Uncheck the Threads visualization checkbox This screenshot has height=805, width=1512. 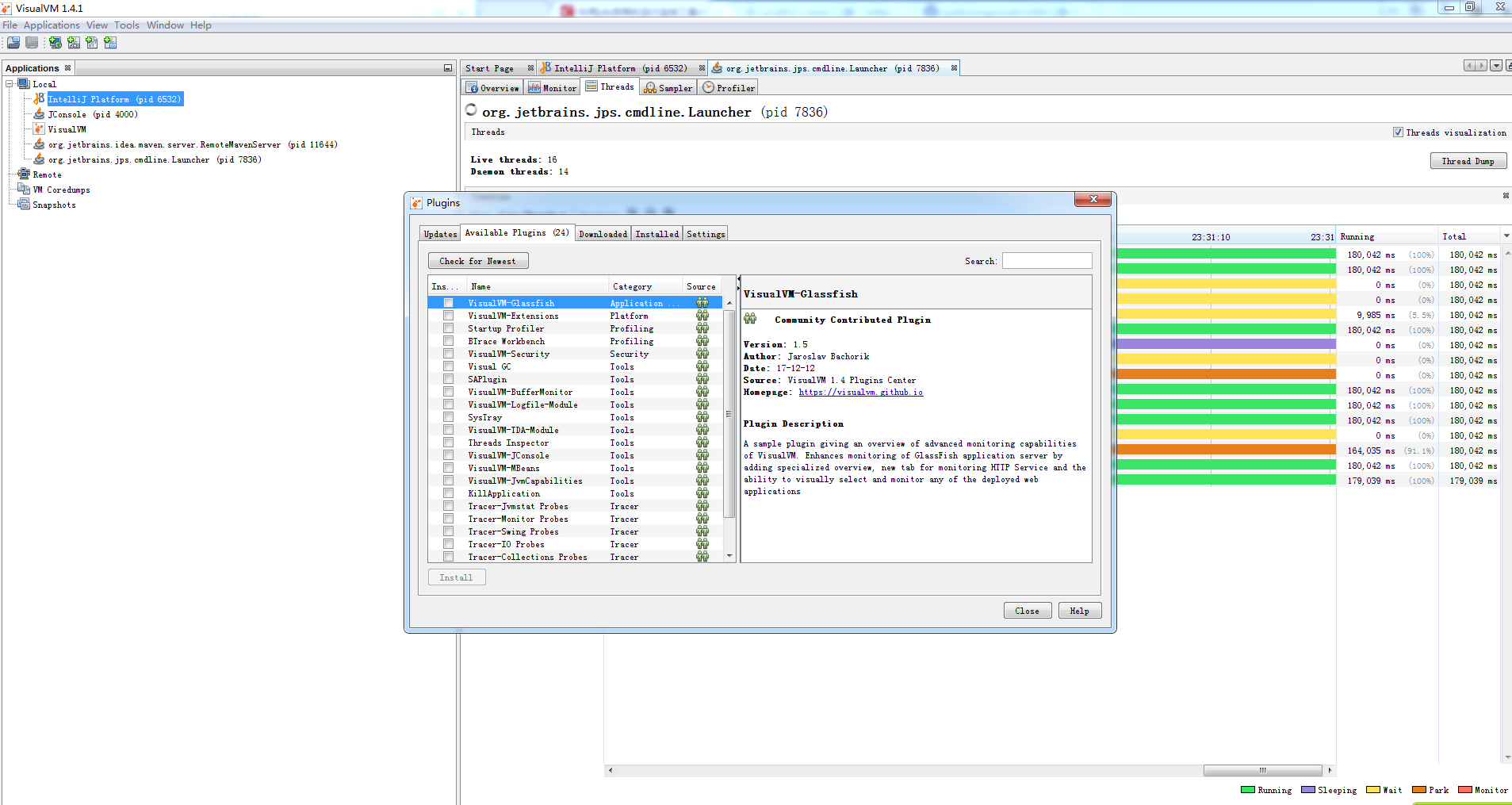[x=1398, y=132]
